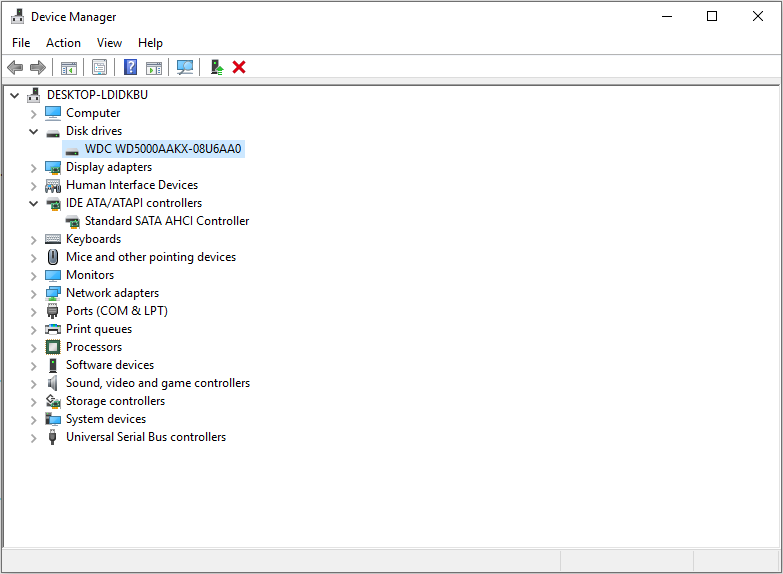
Task: Click the Print queues printer icon
Action: tap(53, 329)
